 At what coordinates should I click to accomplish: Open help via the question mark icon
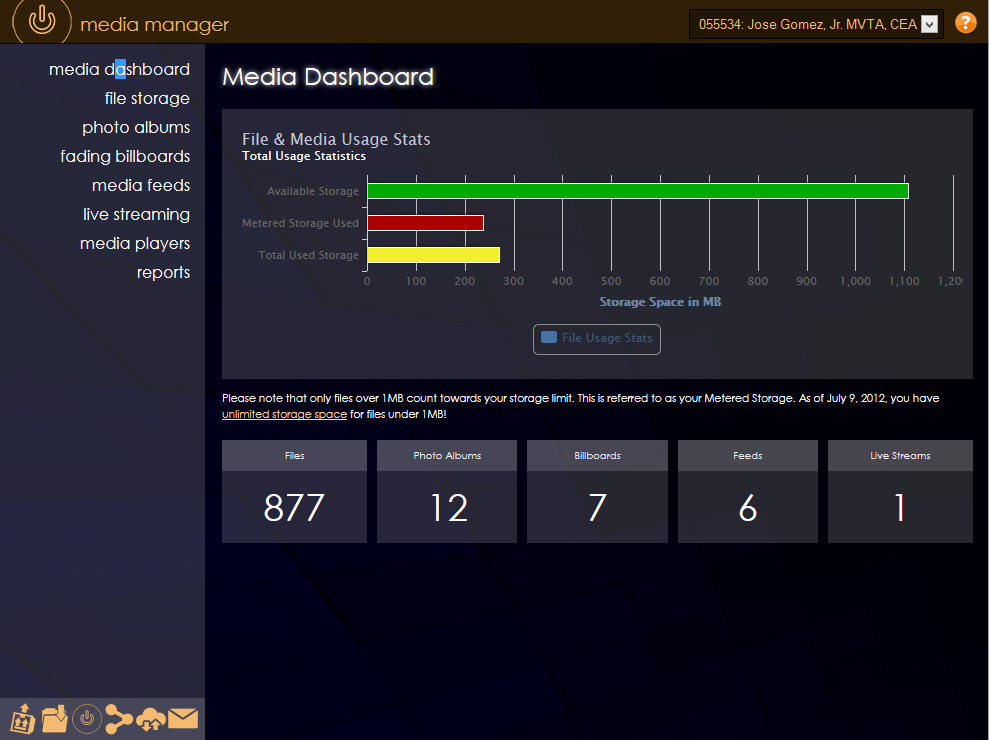pos(965,22)
